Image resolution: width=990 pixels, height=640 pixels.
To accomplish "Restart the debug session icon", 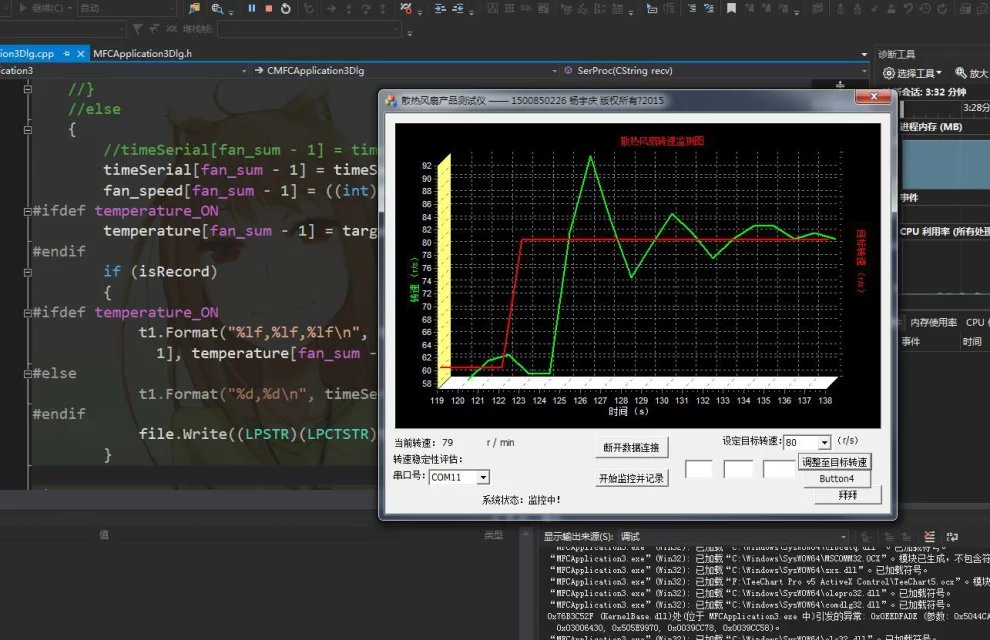I will pos(286,8).
